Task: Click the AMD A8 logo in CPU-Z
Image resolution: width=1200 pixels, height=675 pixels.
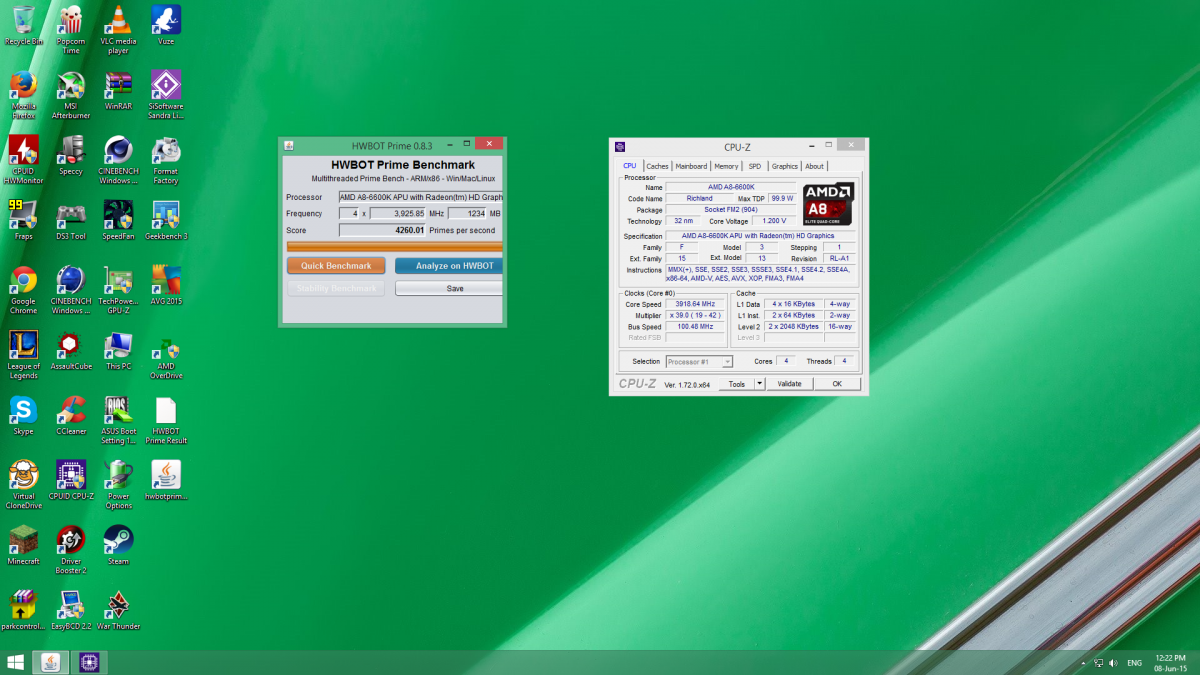Action: tap(828, 203)
